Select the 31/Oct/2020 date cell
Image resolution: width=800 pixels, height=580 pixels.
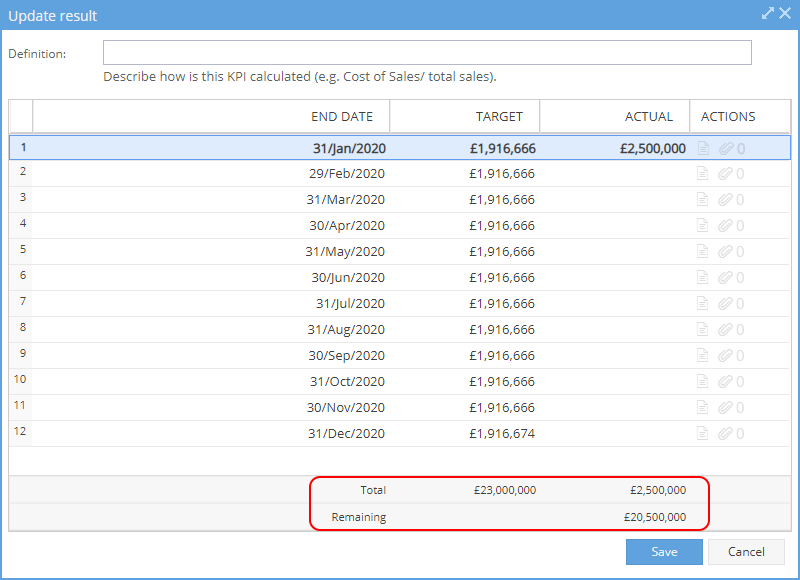pos(211,382)
